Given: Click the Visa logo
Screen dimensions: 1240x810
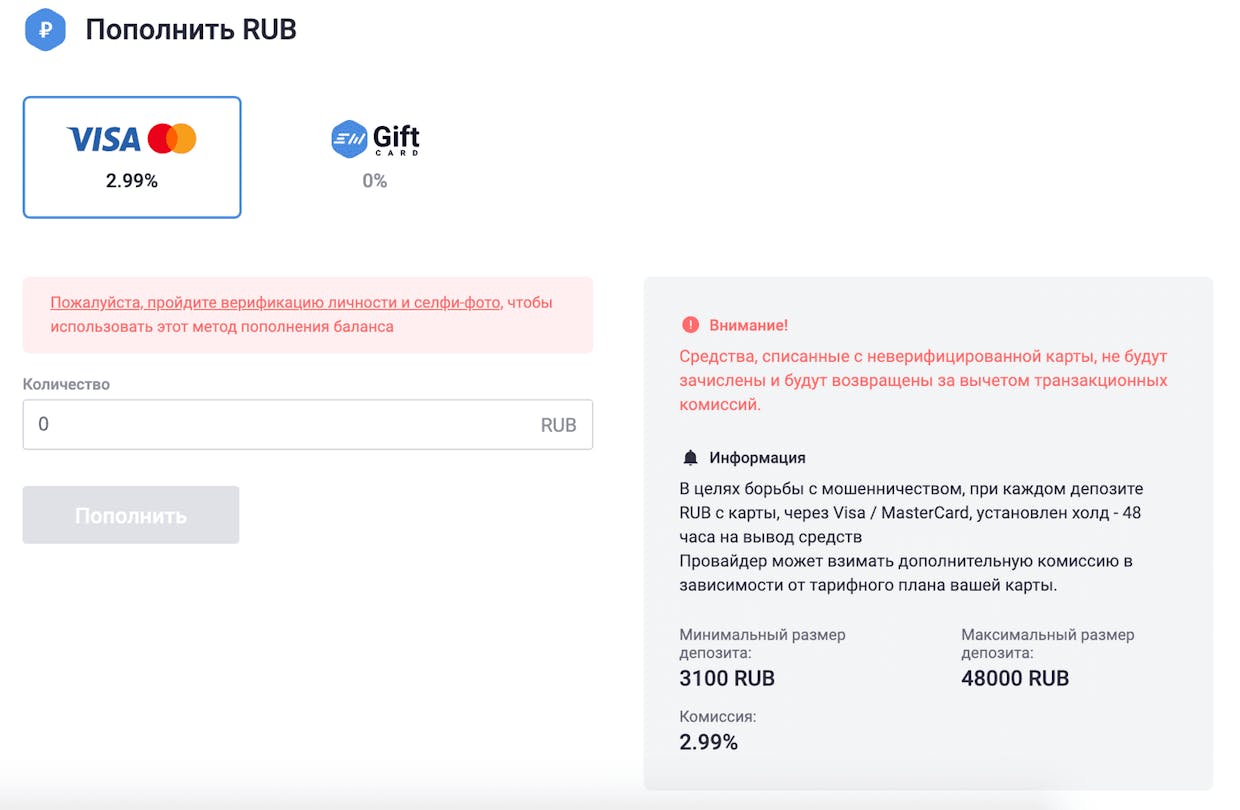Looking at the screenshot, I should 104,139.
